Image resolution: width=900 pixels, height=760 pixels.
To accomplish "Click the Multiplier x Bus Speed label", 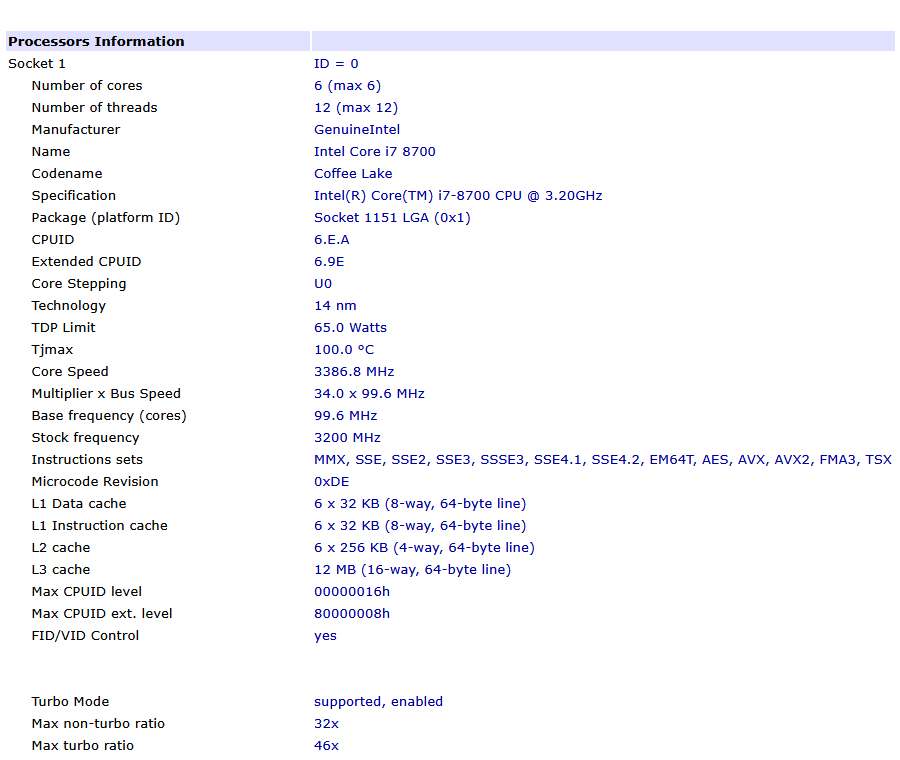I will click(x=106, y=394).
